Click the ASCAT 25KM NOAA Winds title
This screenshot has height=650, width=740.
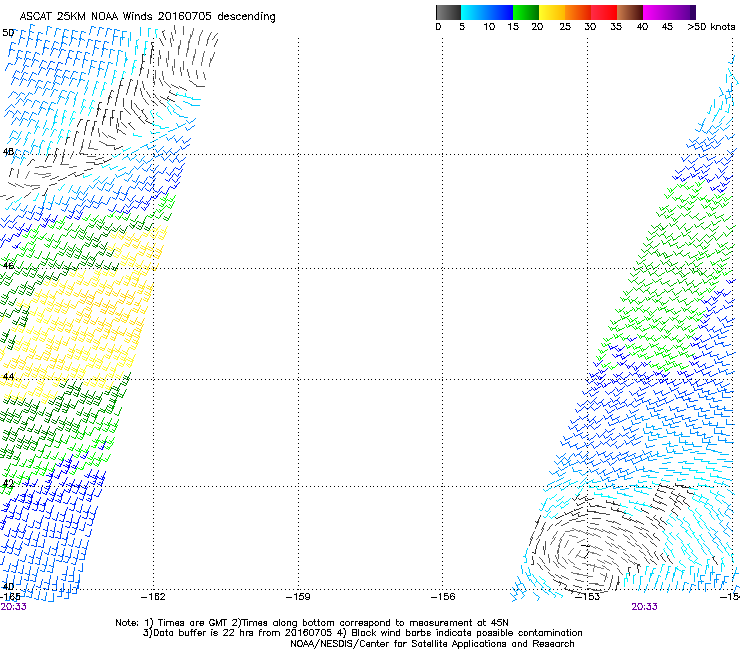coord(147,17)
